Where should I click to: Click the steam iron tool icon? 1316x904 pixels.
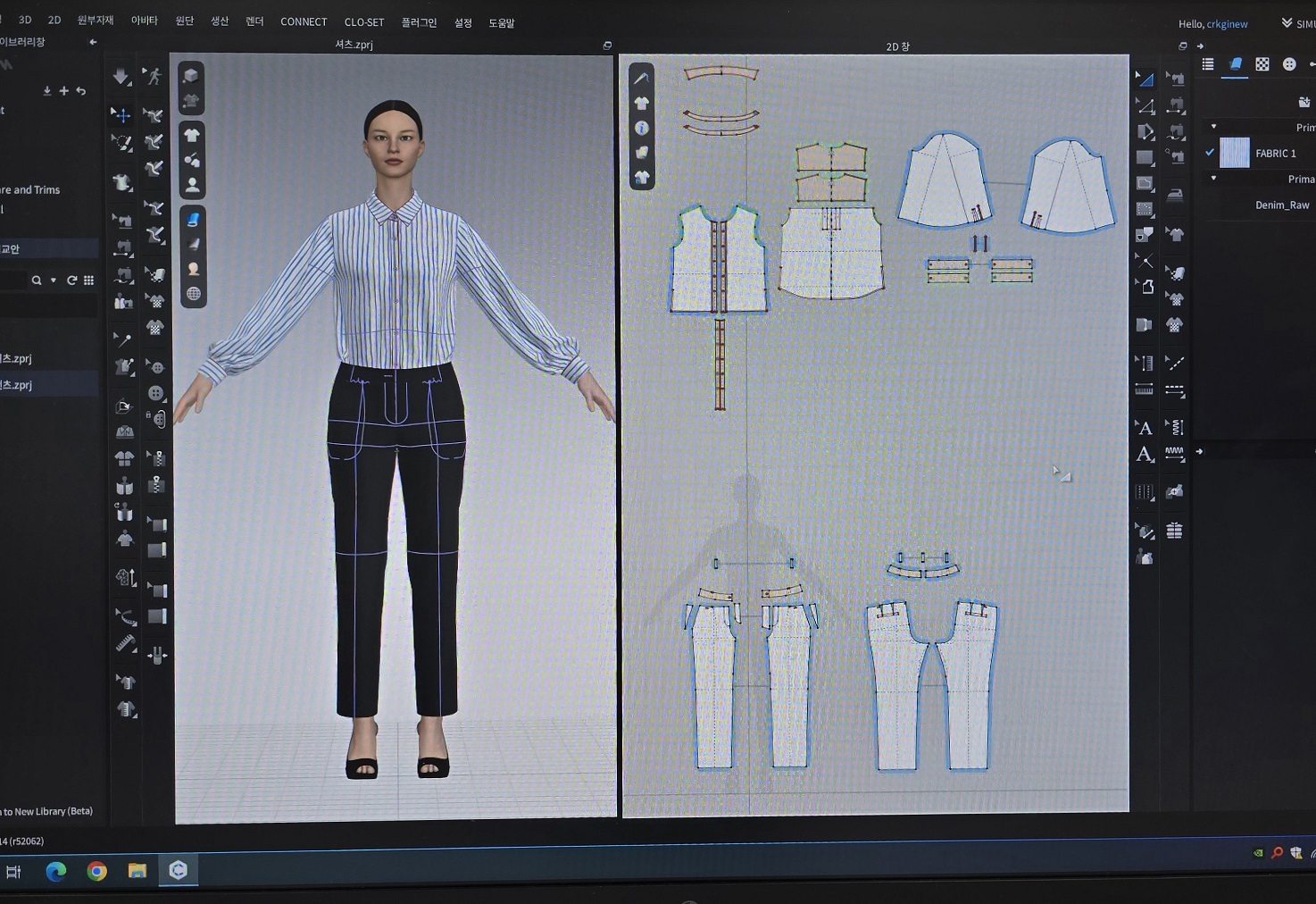tap(1175, 195)
